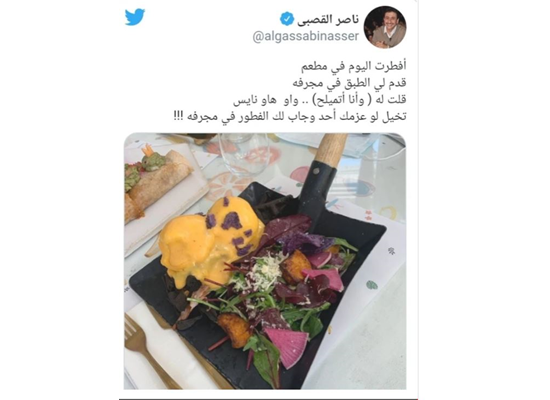
Task: Click the blue verified checkmark badge
Action: click(x=287, y=19)
